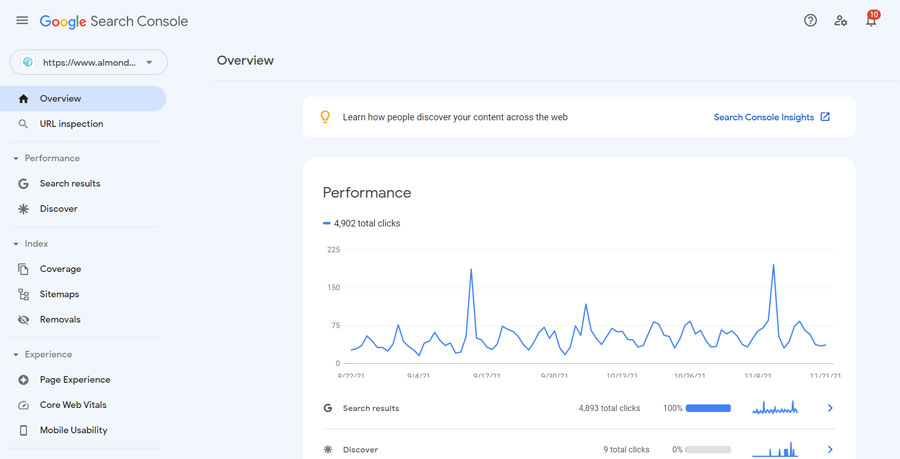Click the 0% progress bar for Discover
900x459 pixels.
point(708,449)
